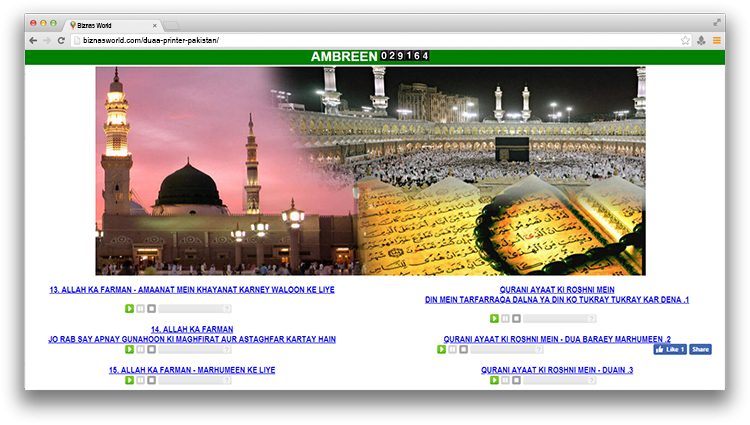The width and height of the screenshot is (750, 425).
Task: Go back using the browser back arrow
Action: [x=33, y=40]
